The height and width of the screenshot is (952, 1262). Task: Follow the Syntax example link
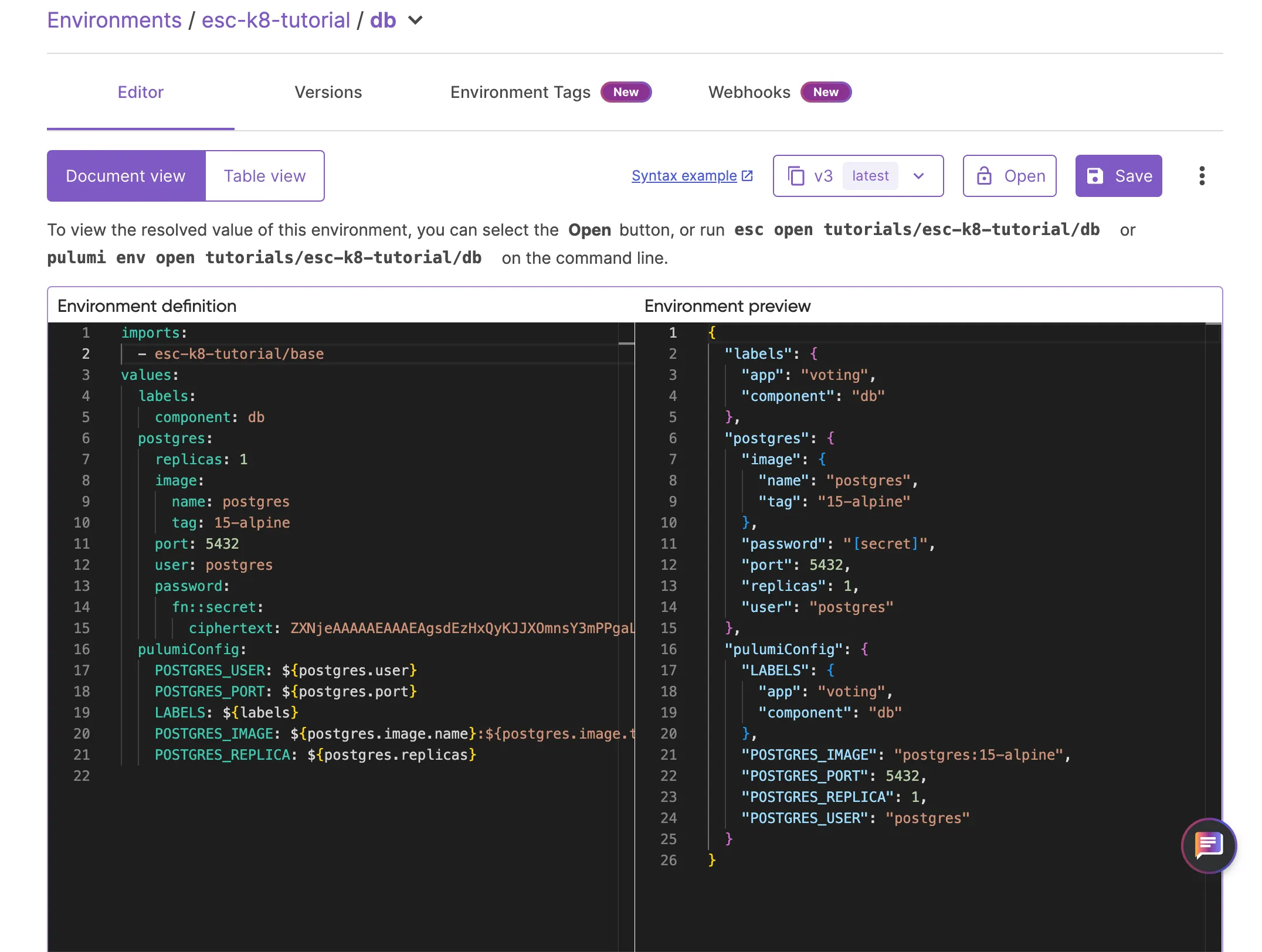click(684, 176)
